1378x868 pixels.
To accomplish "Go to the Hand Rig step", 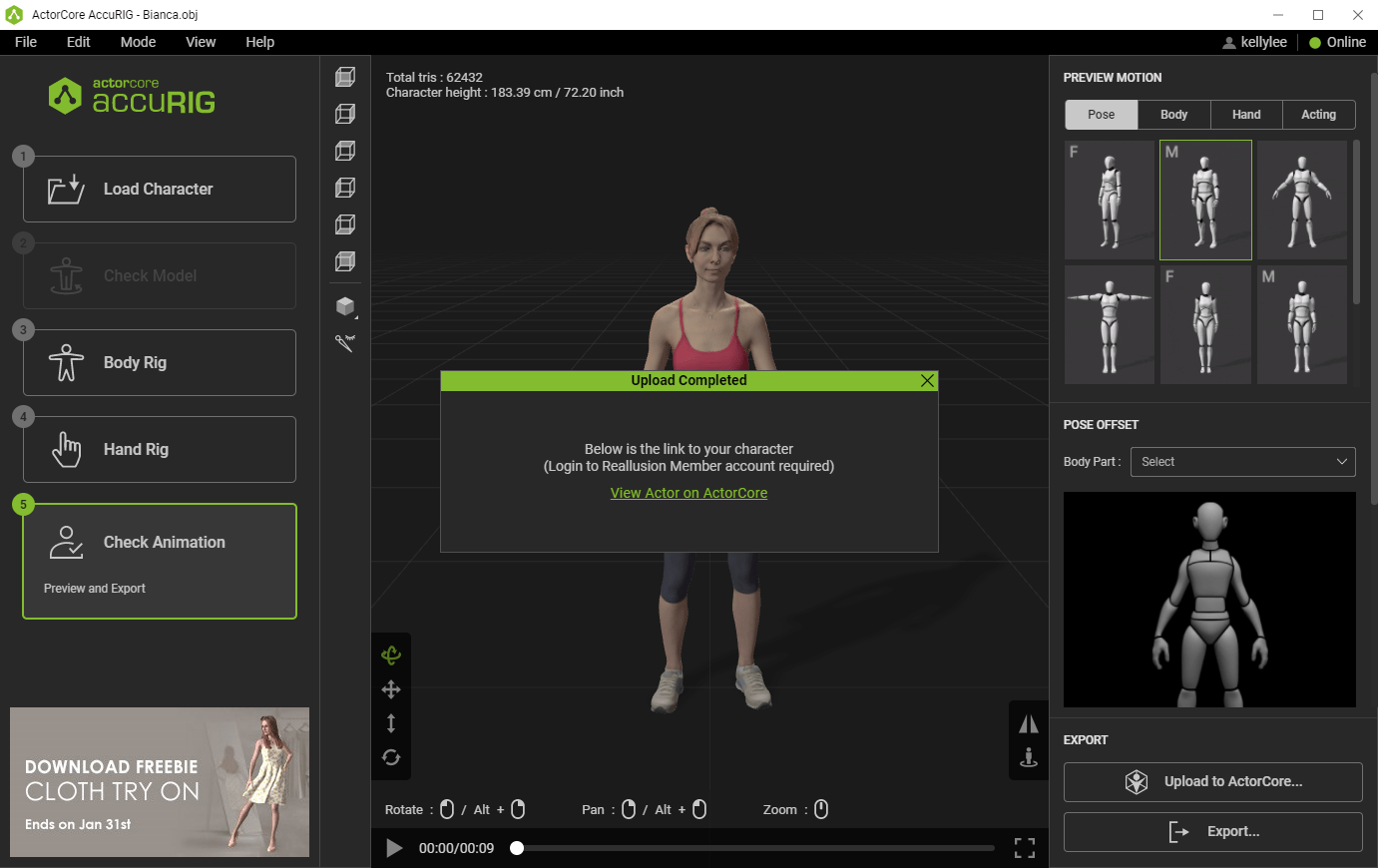I will tap(160, 449).
